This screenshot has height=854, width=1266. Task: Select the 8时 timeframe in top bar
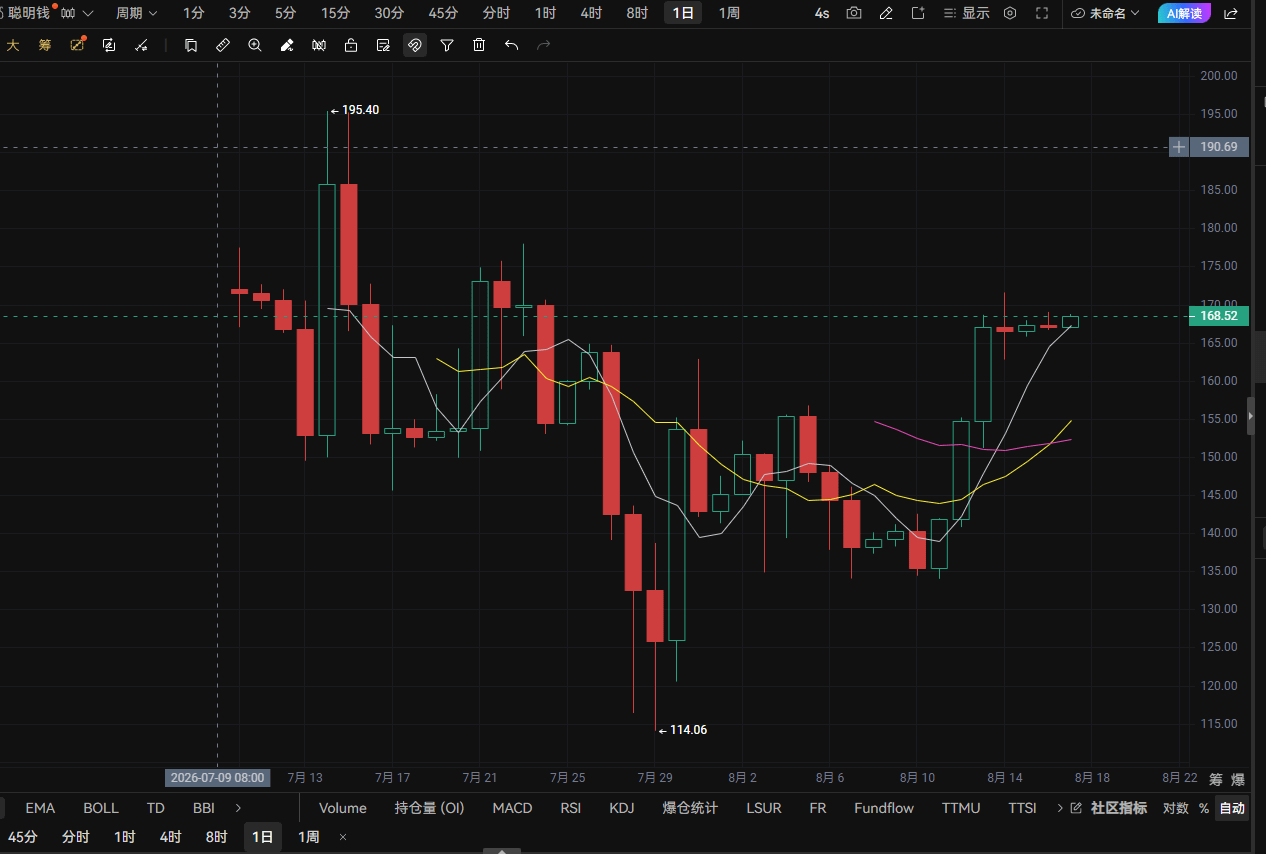point(637,13)
